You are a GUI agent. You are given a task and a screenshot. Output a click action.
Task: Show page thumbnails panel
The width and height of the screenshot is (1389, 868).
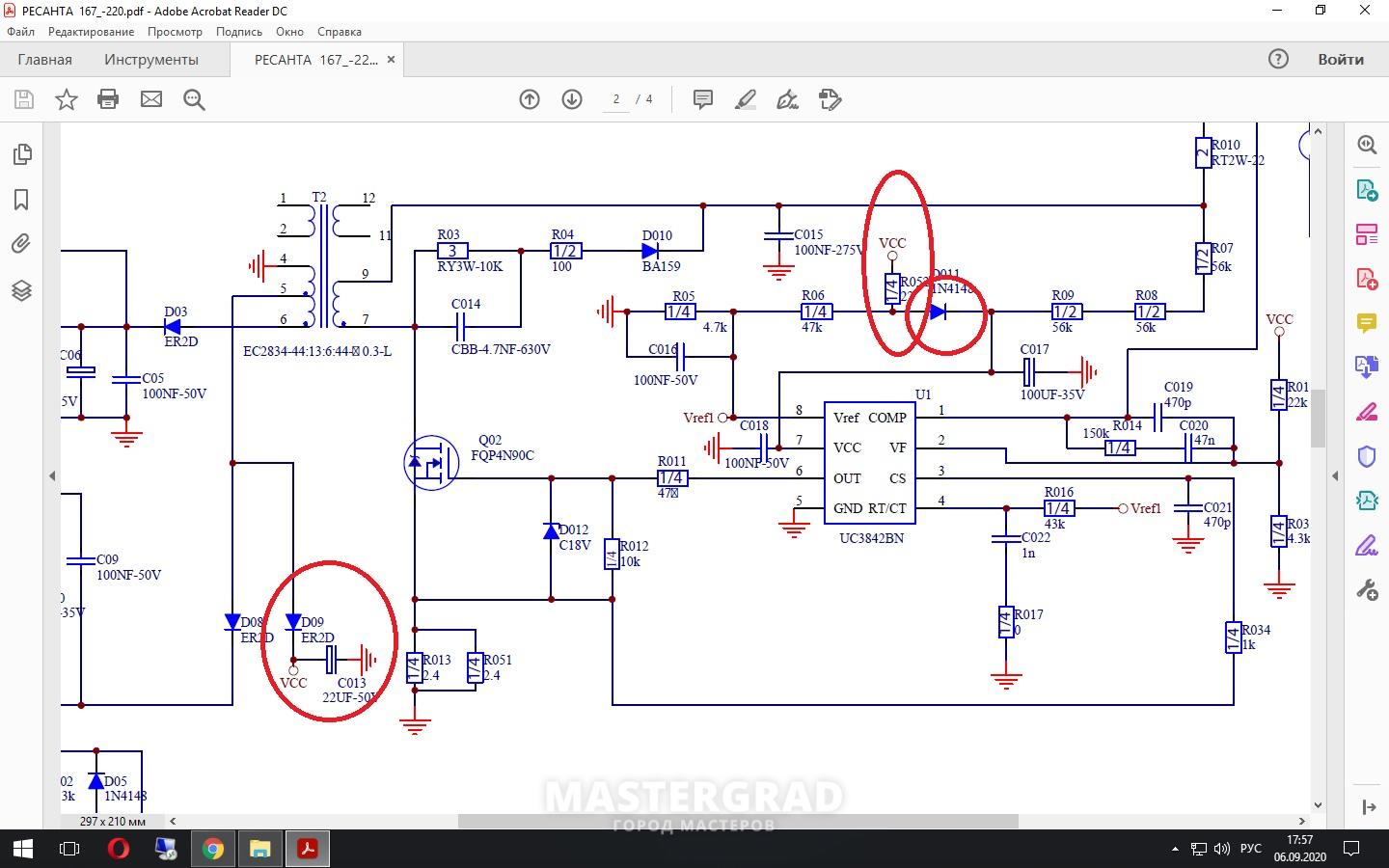point(21,154)
